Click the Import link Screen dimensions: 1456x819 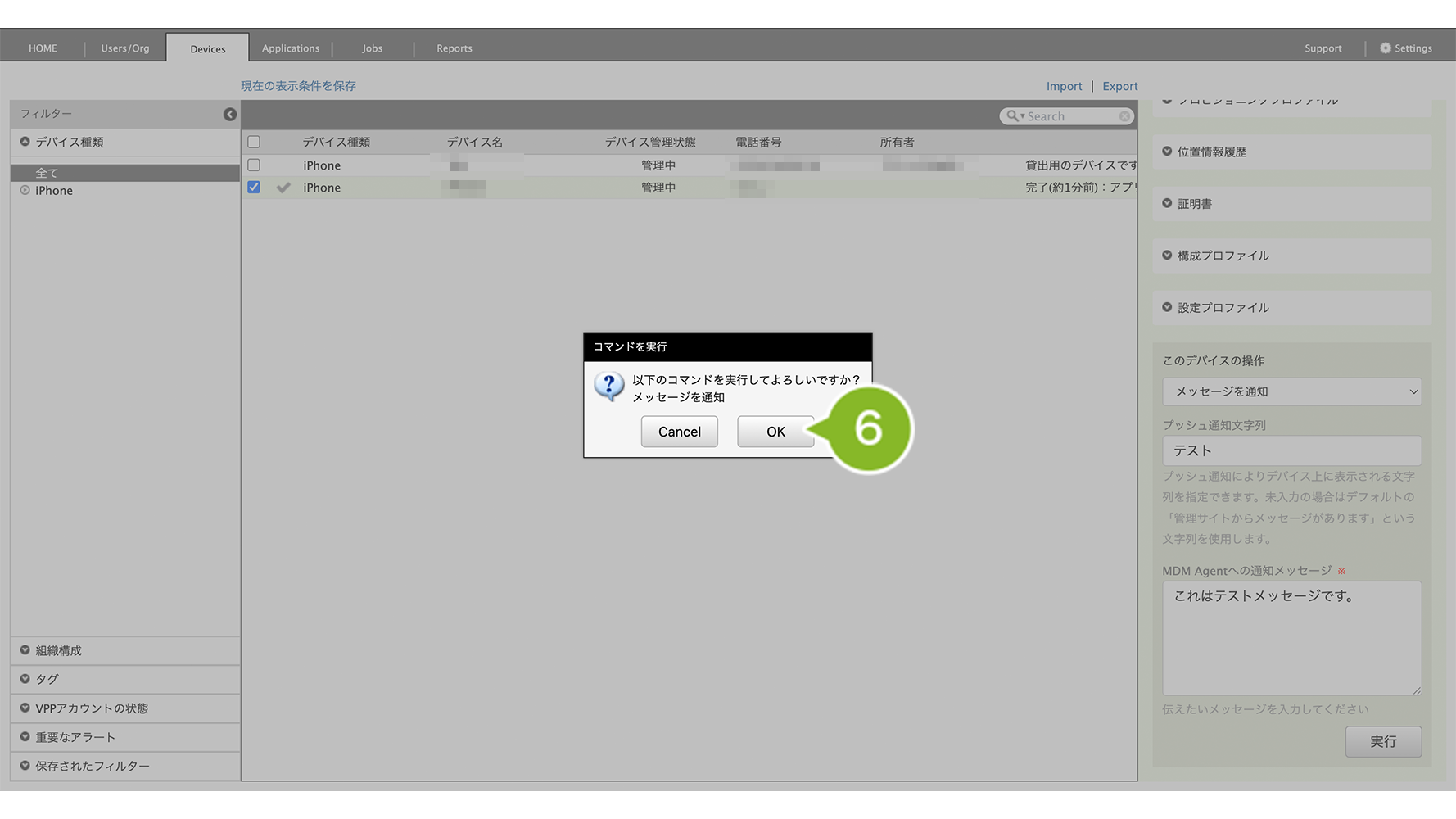[x=1064, y=86]
